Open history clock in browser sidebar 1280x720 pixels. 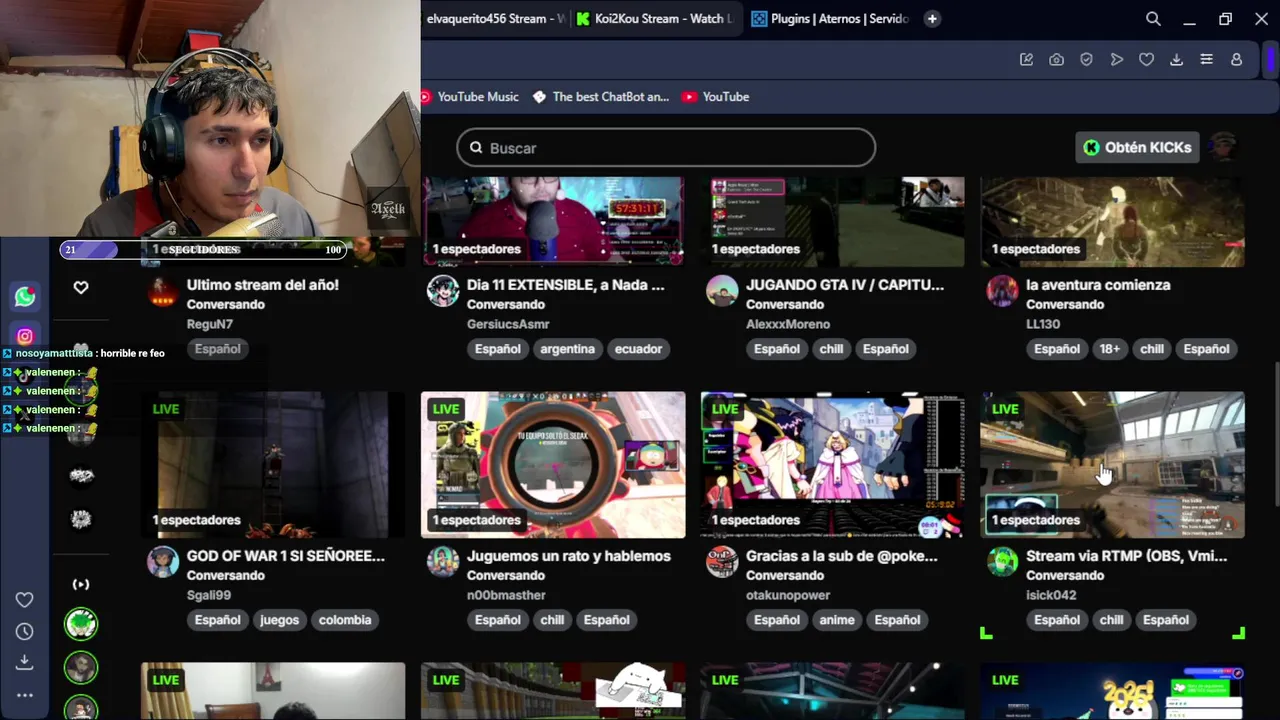coord(25,631)
